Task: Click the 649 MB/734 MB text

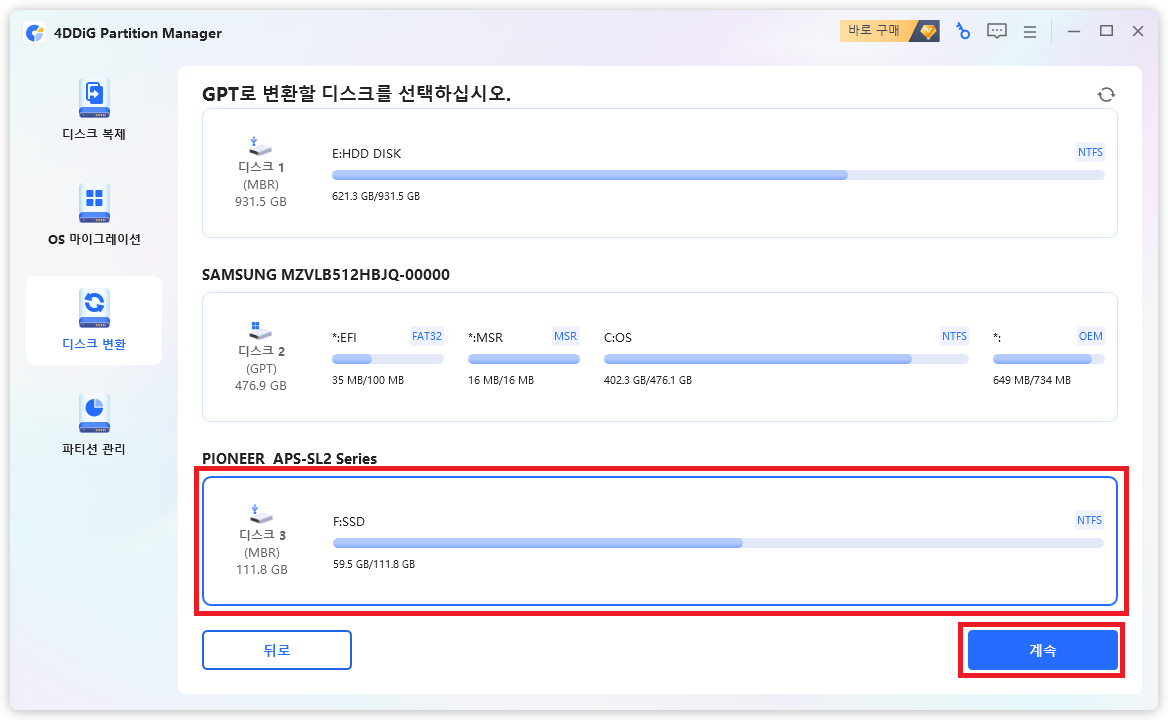Action: [1032, 380]
